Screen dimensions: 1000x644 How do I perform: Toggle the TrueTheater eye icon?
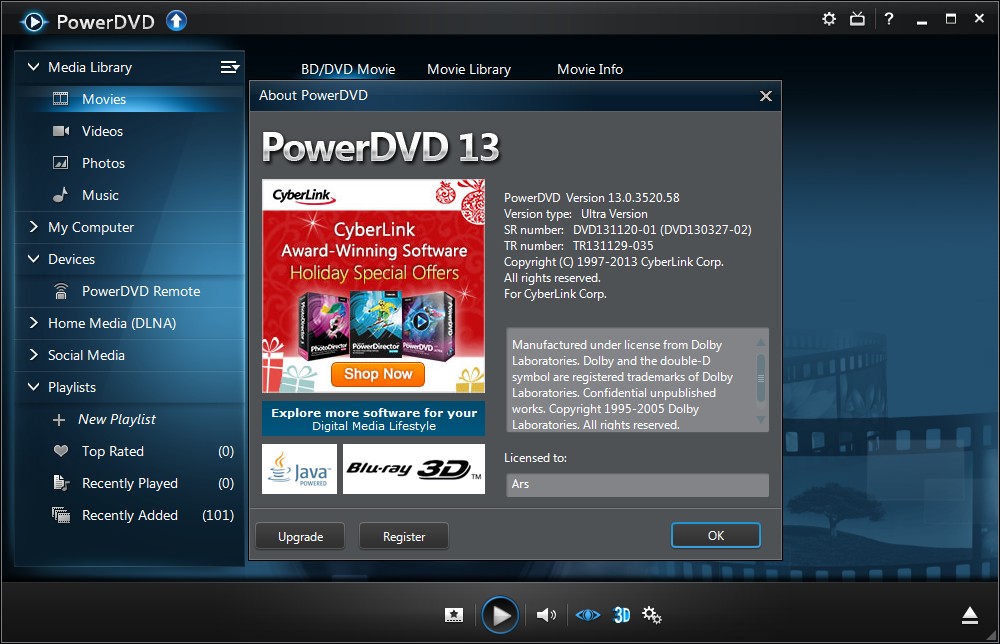point(587,615)
